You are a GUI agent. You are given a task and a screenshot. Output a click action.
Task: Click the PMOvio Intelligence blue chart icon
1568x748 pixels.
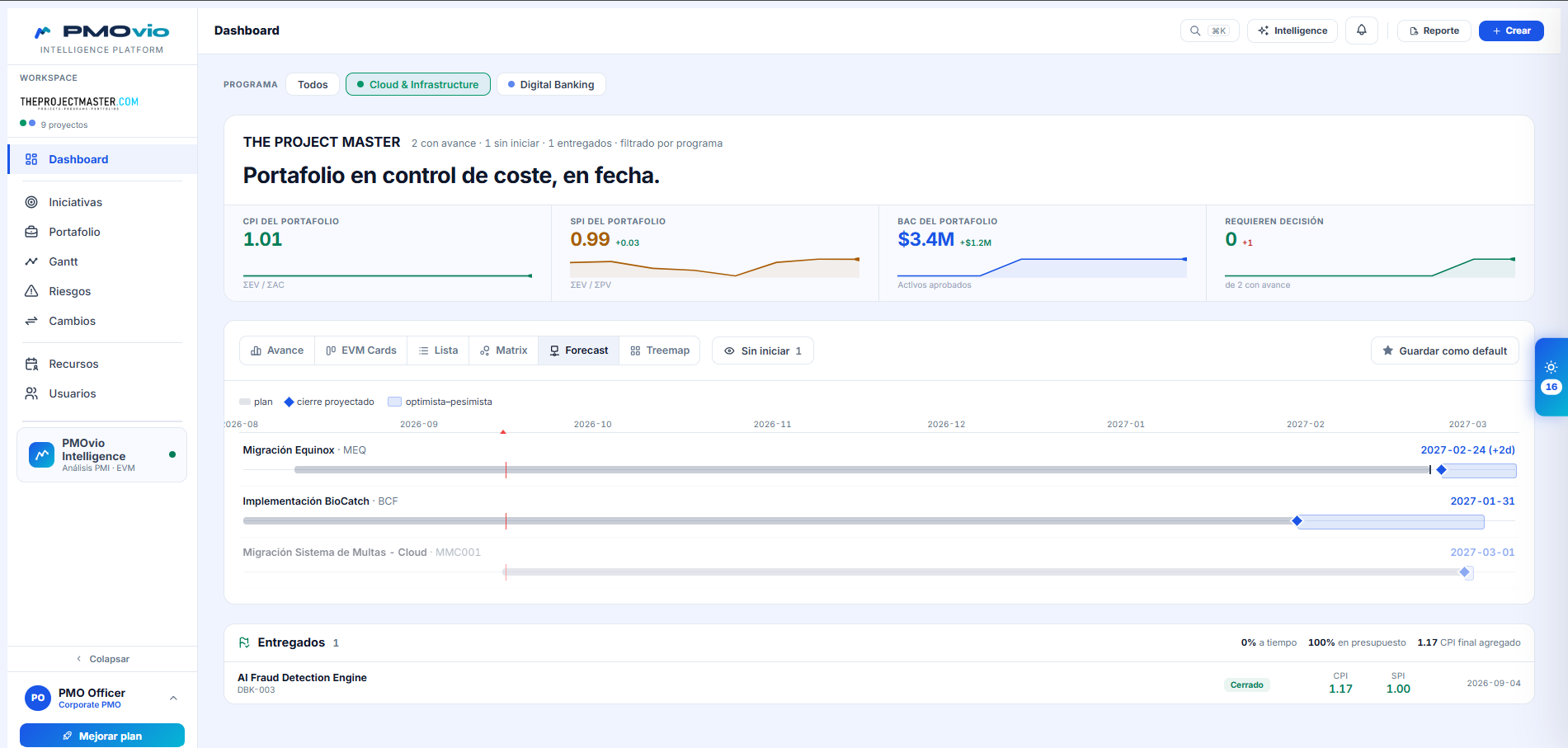pos(41,454)
